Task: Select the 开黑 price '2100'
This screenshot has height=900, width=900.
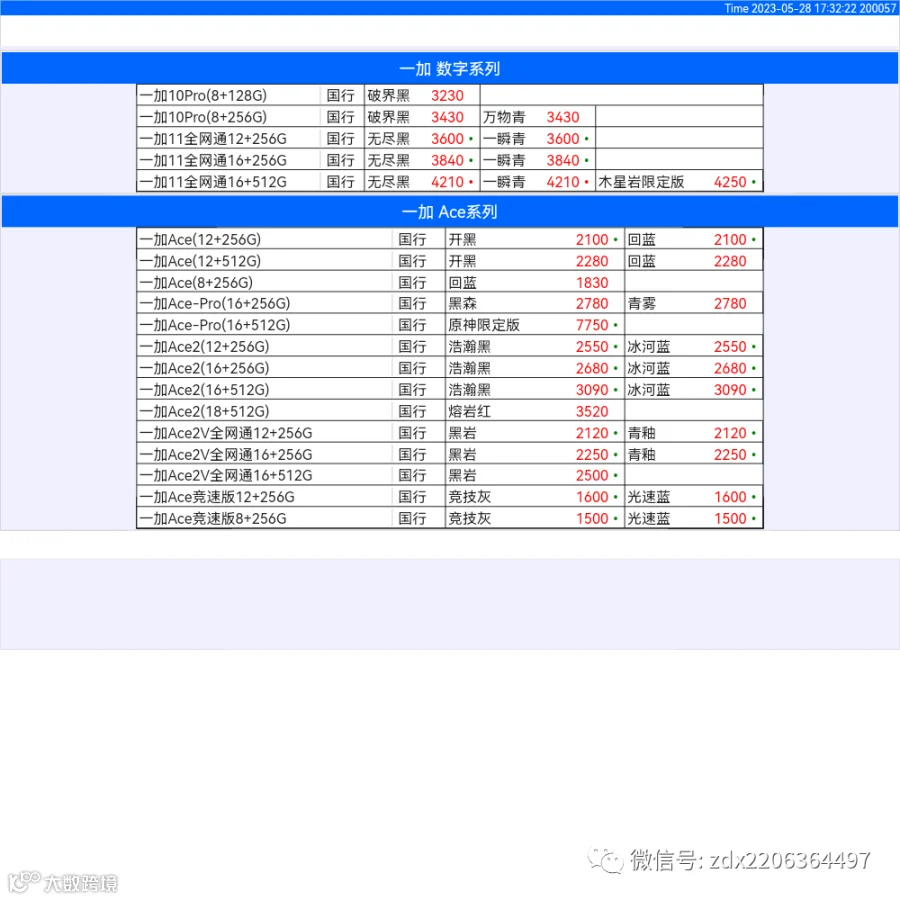Action: [592, 239]
